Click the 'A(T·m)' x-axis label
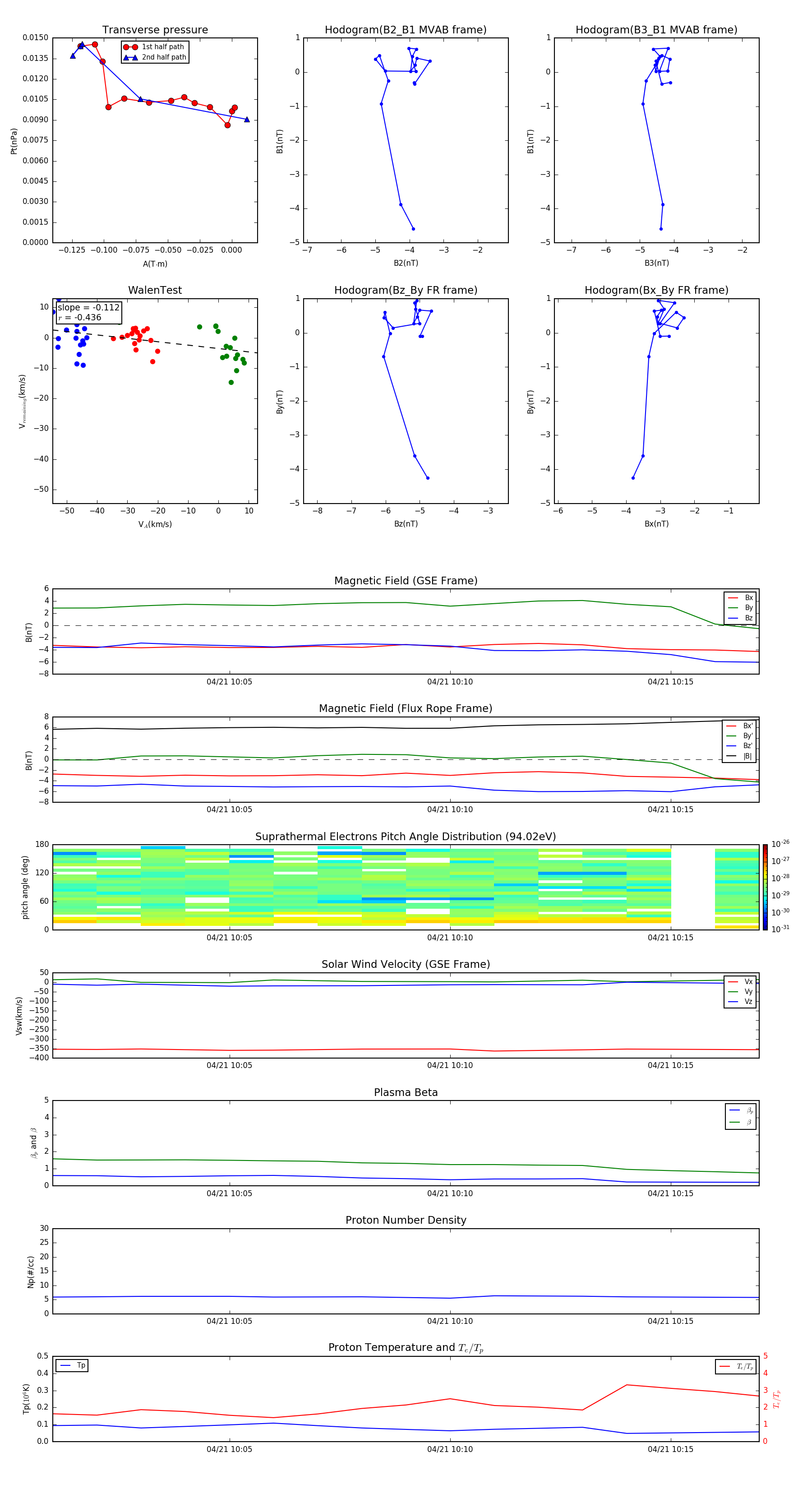The image size is (812, 1489). pyautogui.click(x=155, y=264)
